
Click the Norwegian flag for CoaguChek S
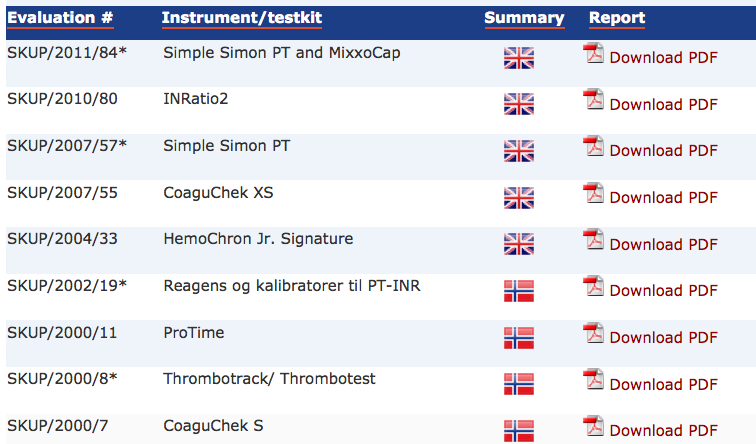coord(519,431)
